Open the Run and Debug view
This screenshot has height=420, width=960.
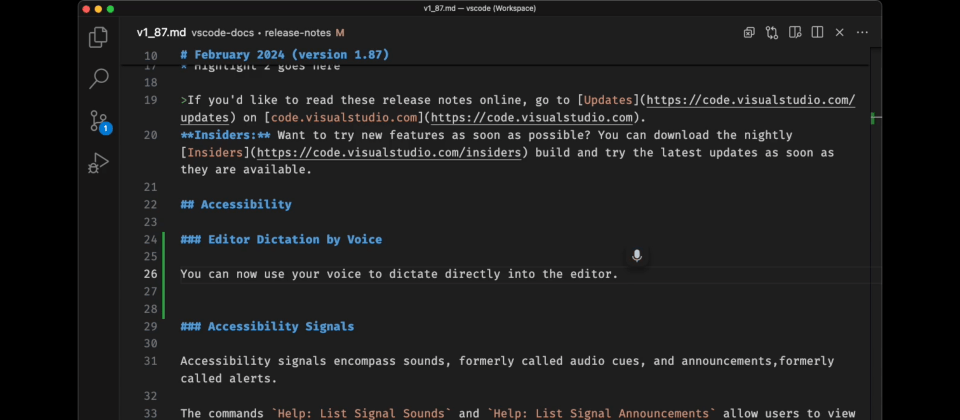tap(98, 162)
